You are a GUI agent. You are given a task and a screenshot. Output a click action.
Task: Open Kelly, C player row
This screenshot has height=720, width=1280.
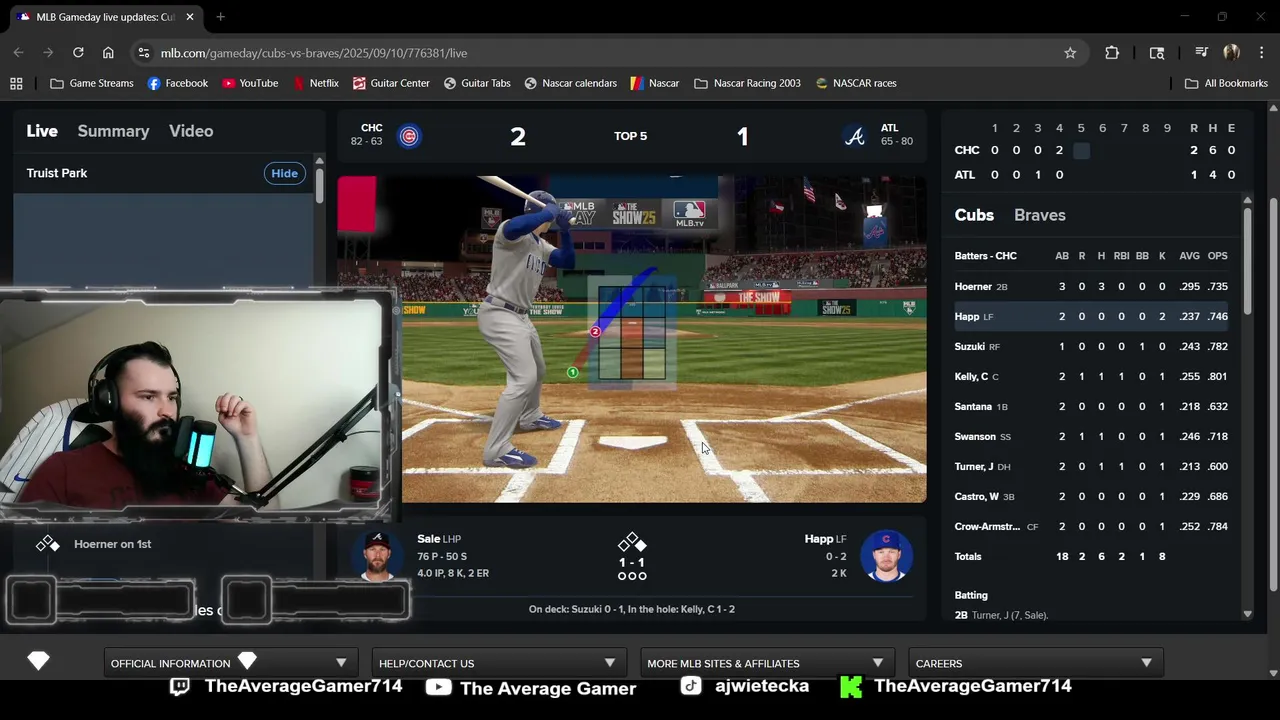coord(1090,376)
